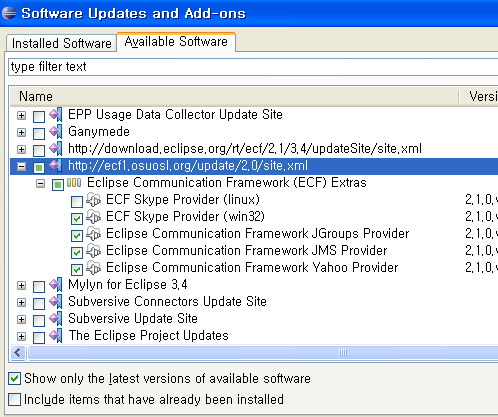The width and height of the screenshot is (498, 417).
Task: Click the horizontal scrollbar thumb
Action: (x=263, y=353)
